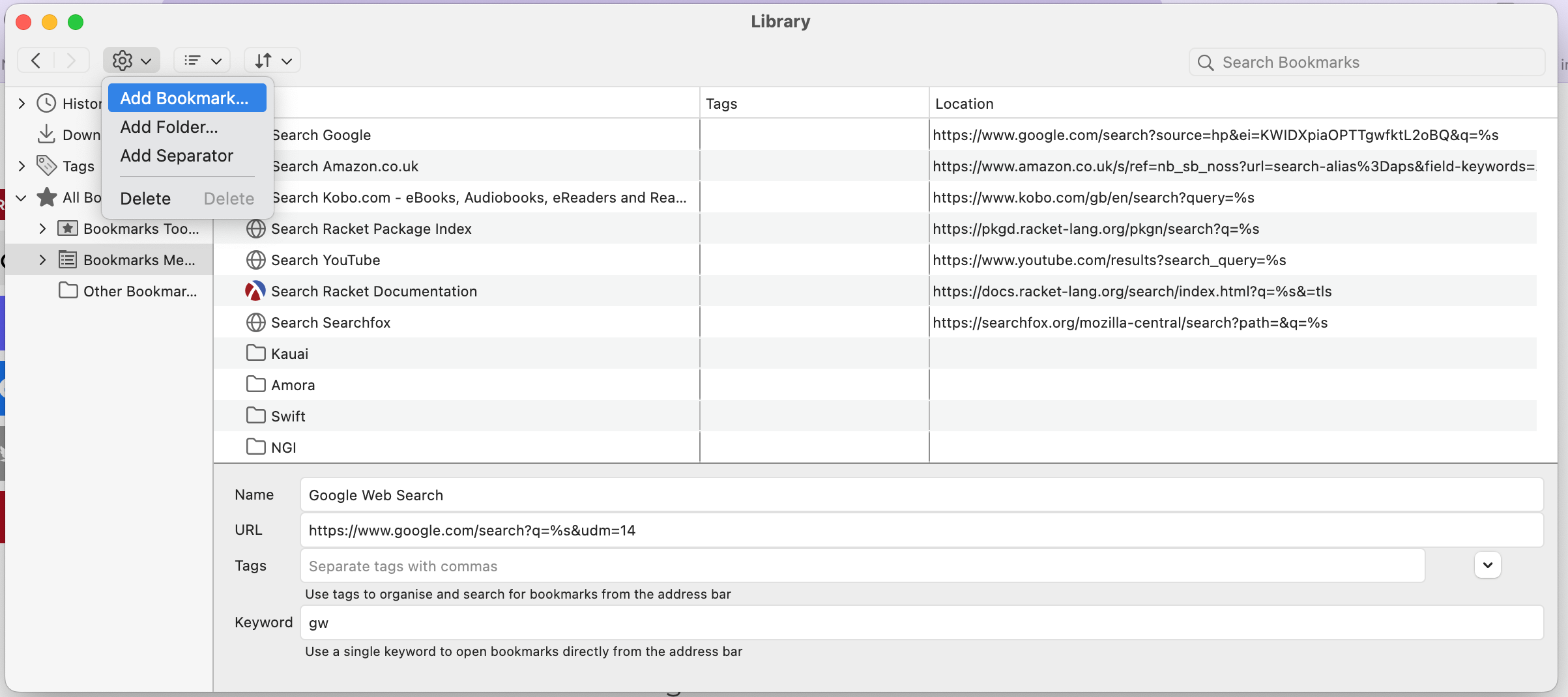Image resolution: width=1568 pixels, height=697 pixels.
Task: Select the Search Kobo.com bookmark row
Action: click(875, 197)
